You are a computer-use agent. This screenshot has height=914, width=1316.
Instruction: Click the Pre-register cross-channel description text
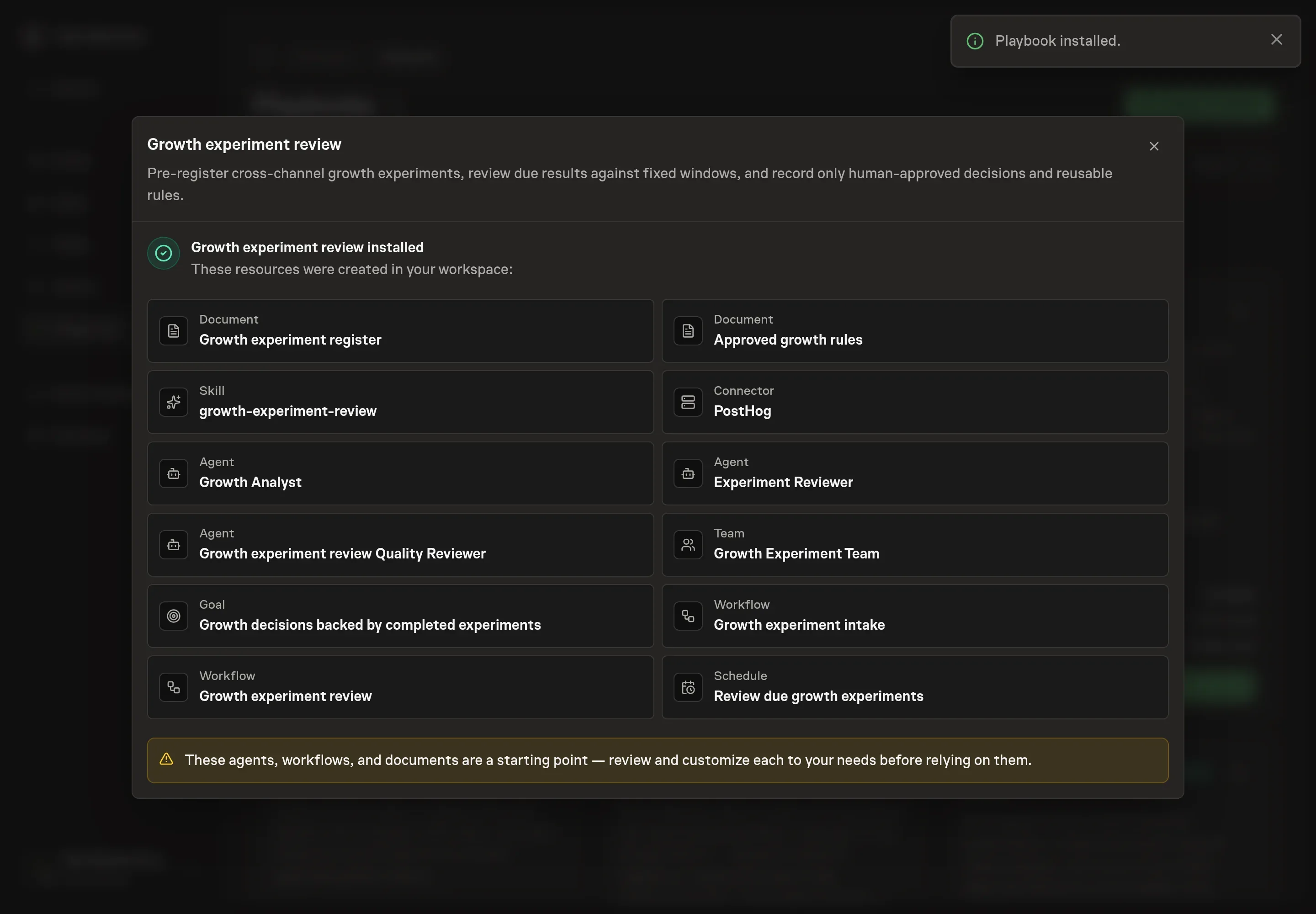point(629,185)
